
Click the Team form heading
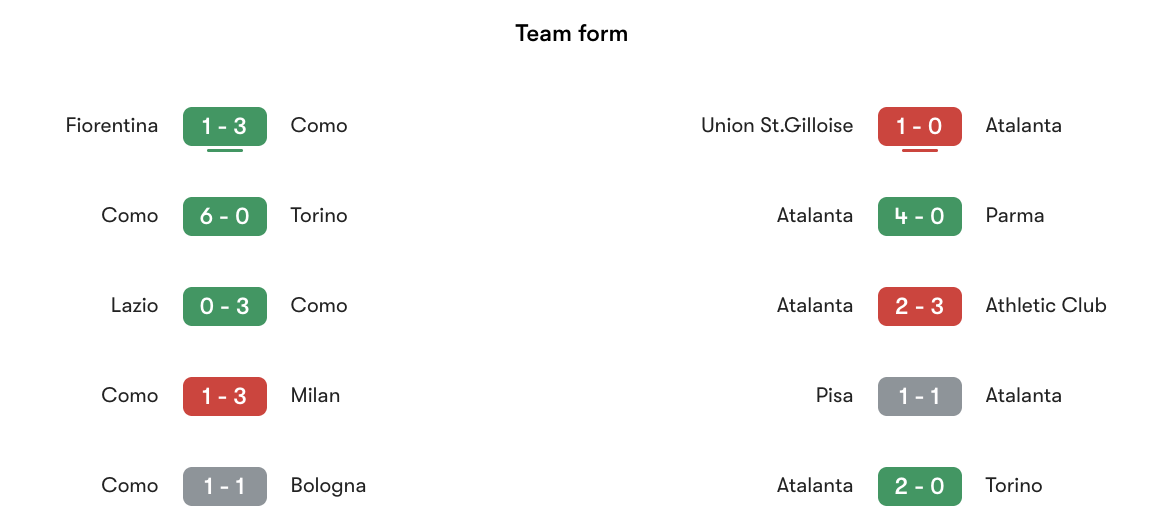[571, 34]
